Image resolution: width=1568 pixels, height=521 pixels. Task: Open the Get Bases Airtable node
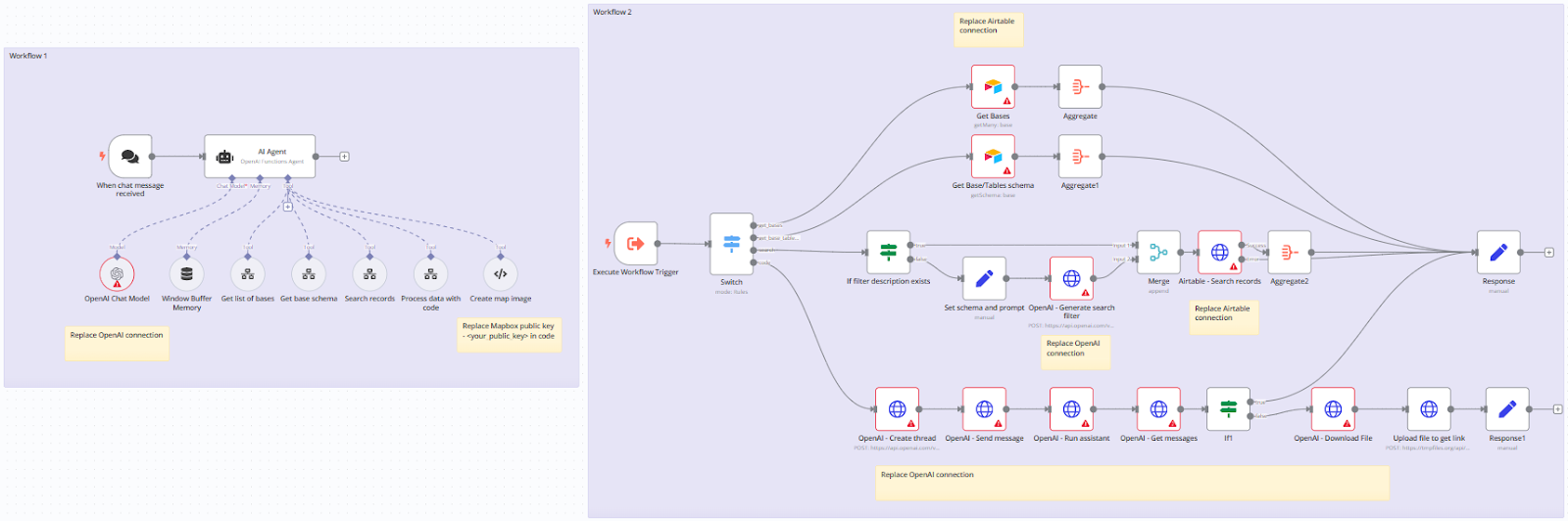click(993, 87)
